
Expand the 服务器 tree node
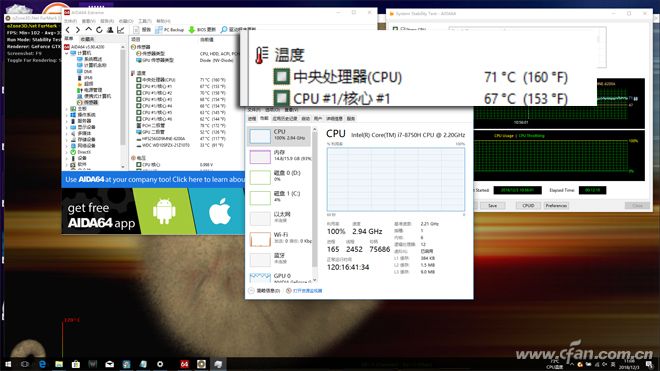67,121
